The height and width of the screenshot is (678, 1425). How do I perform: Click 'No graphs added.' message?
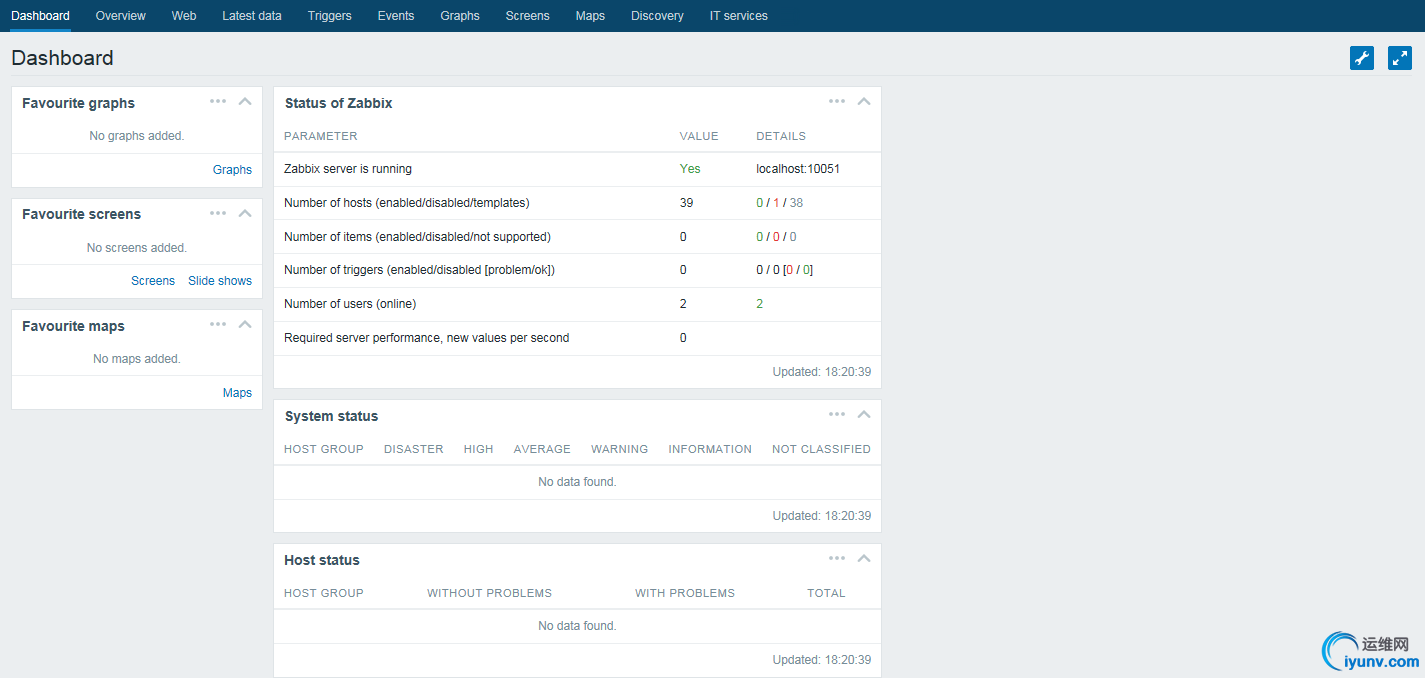click(137, 136)
